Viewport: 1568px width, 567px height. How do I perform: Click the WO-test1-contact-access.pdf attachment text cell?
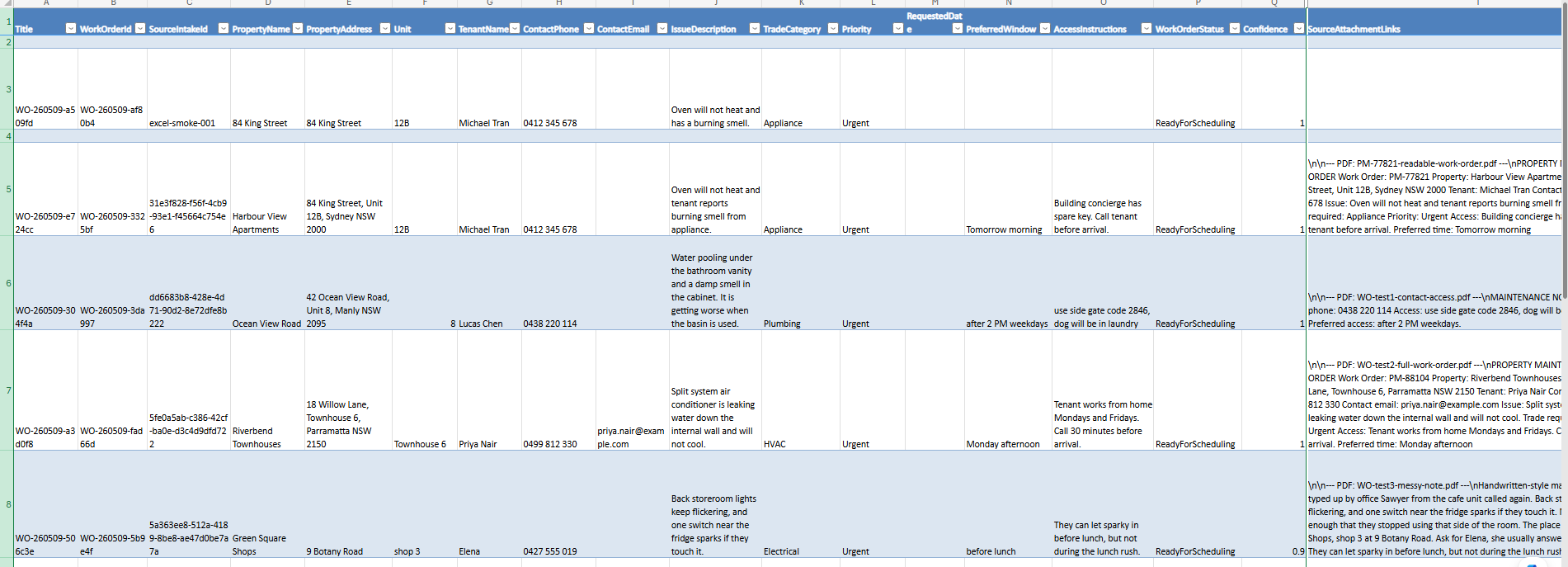point(1434,283)
